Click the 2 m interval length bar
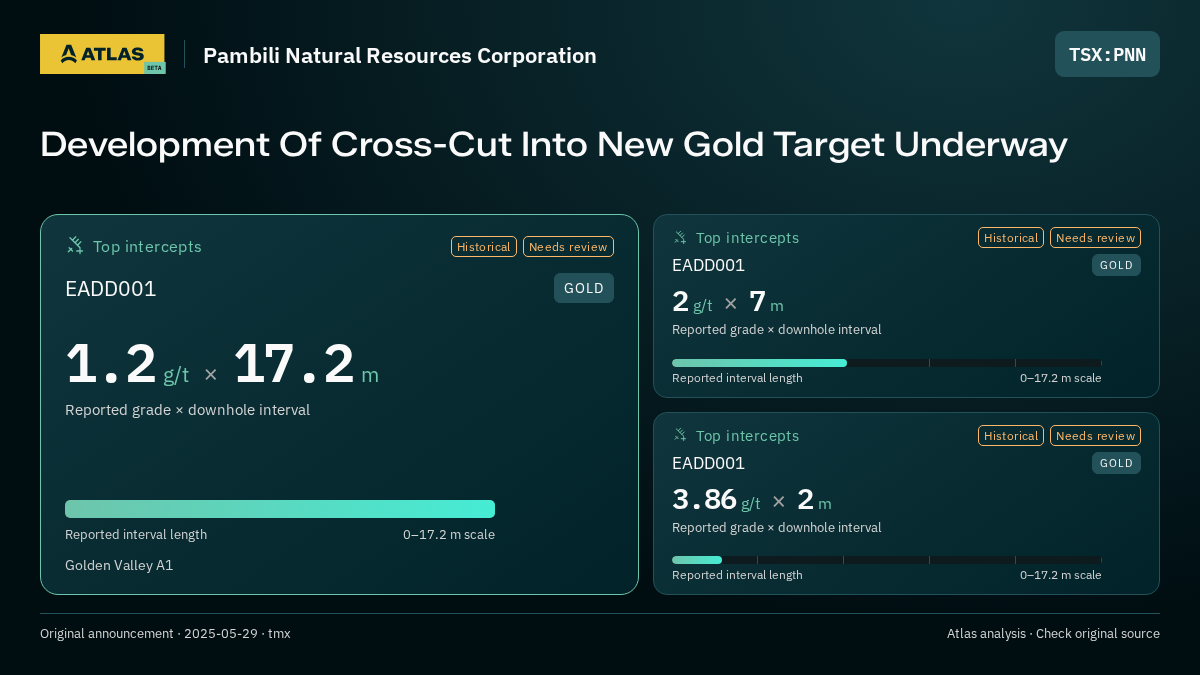Image resolution: width=1200 pixels, height=675 pixels. click(x=887, y=560)
